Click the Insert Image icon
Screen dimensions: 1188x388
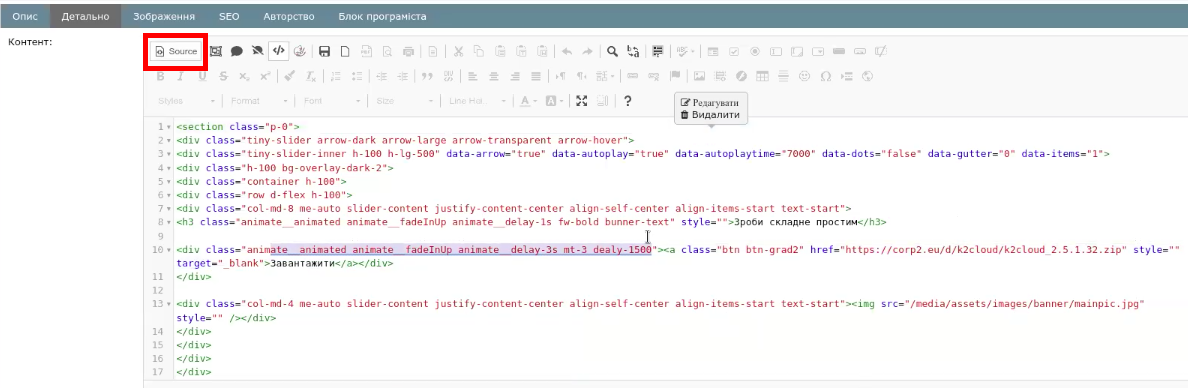click(699, 76)
